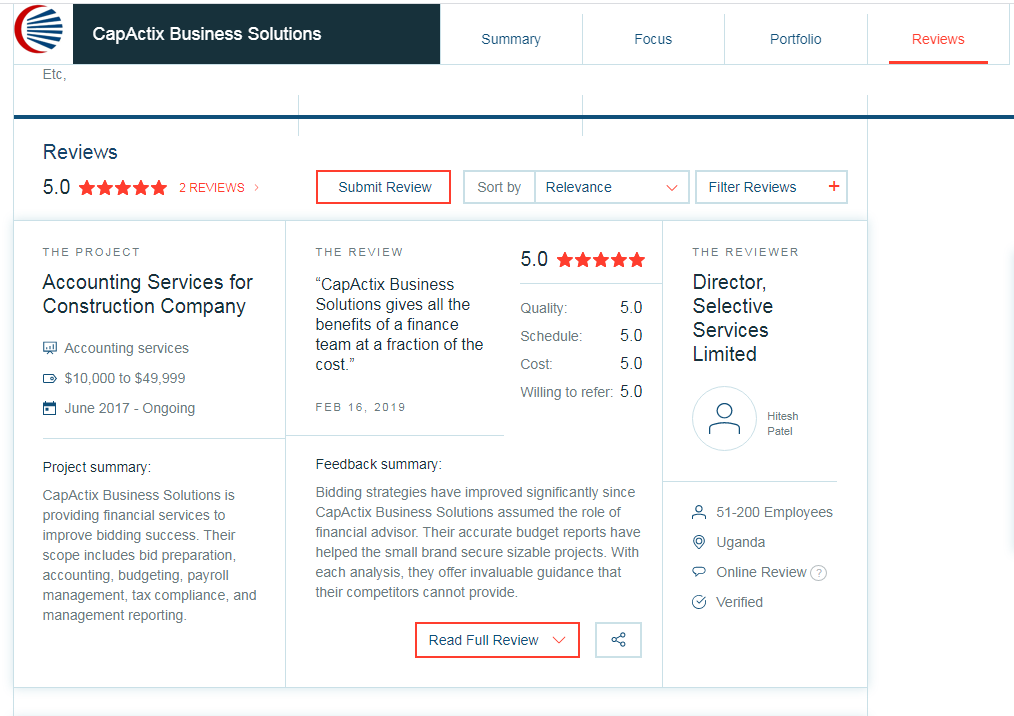The width and height of the screenshot is (1014, 716).
Task: Open the Relevance sort dropdown
Action: pos(611,187)
